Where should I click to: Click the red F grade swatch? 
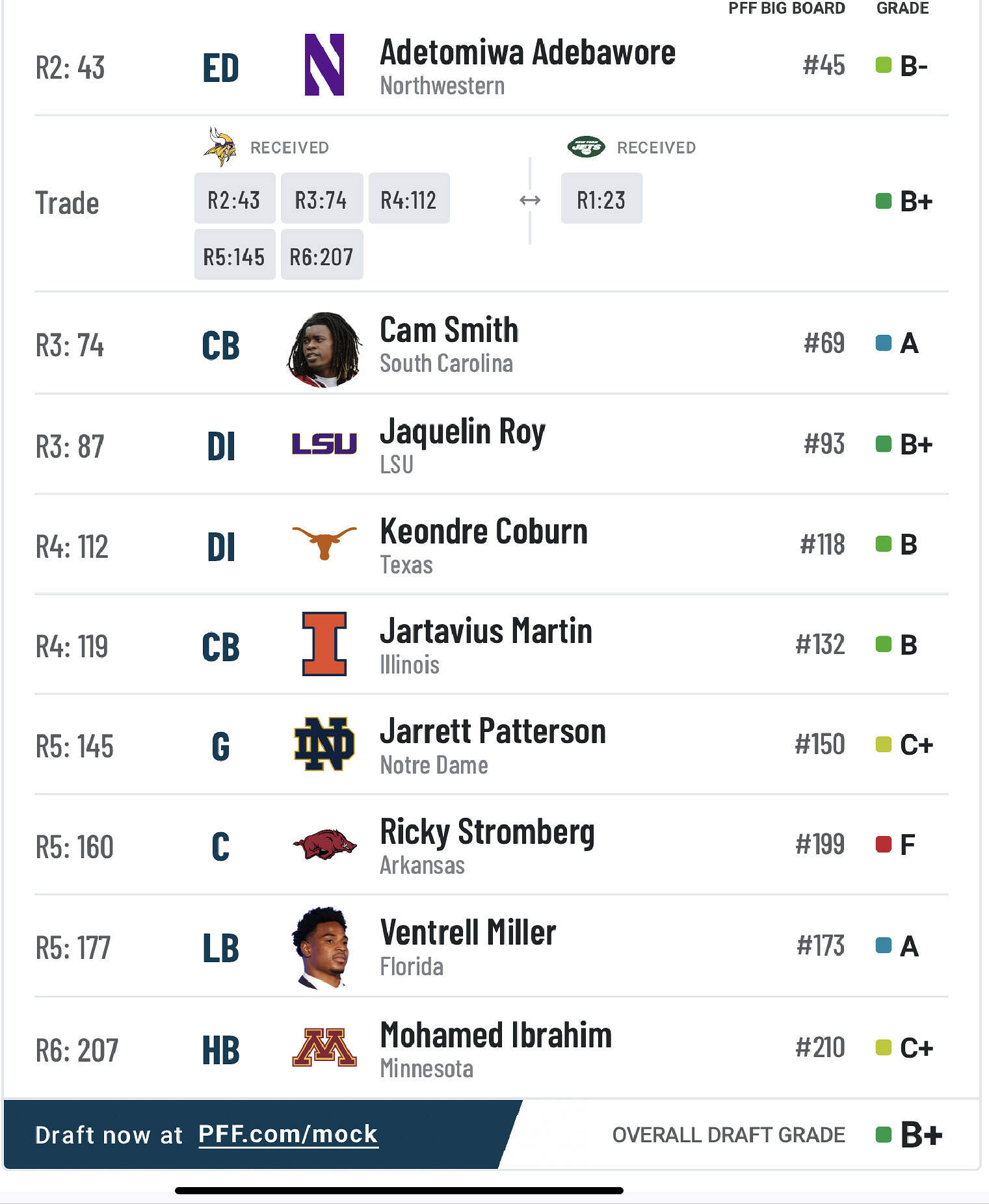pos(883,844)
